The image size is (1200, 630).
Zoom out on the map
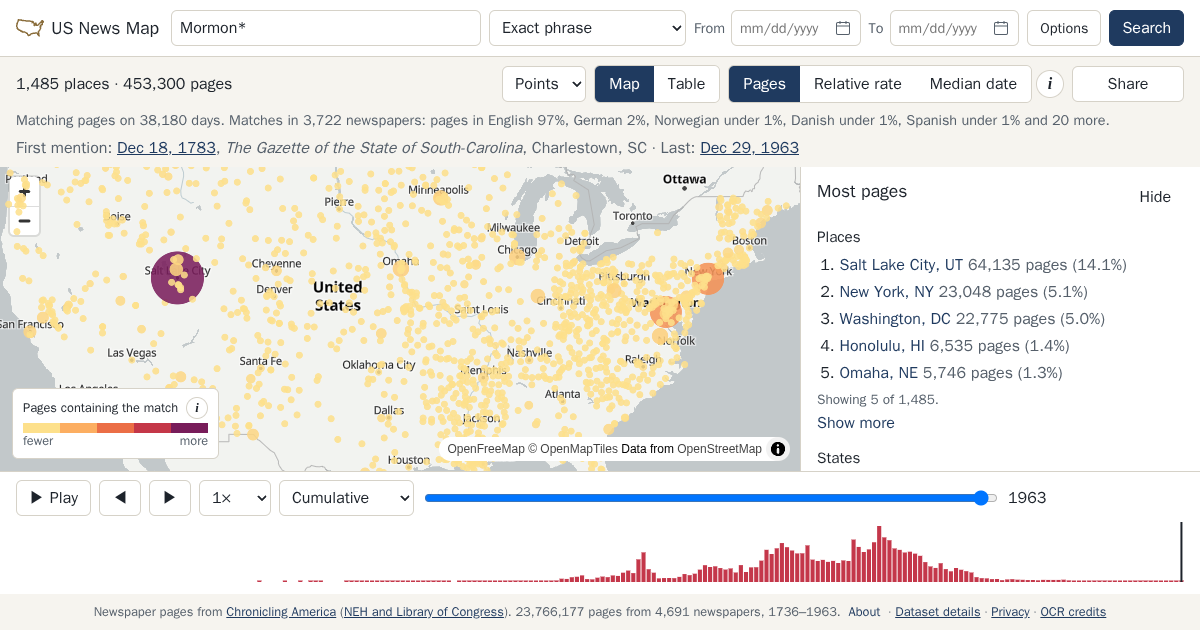[x=25, y=221]
